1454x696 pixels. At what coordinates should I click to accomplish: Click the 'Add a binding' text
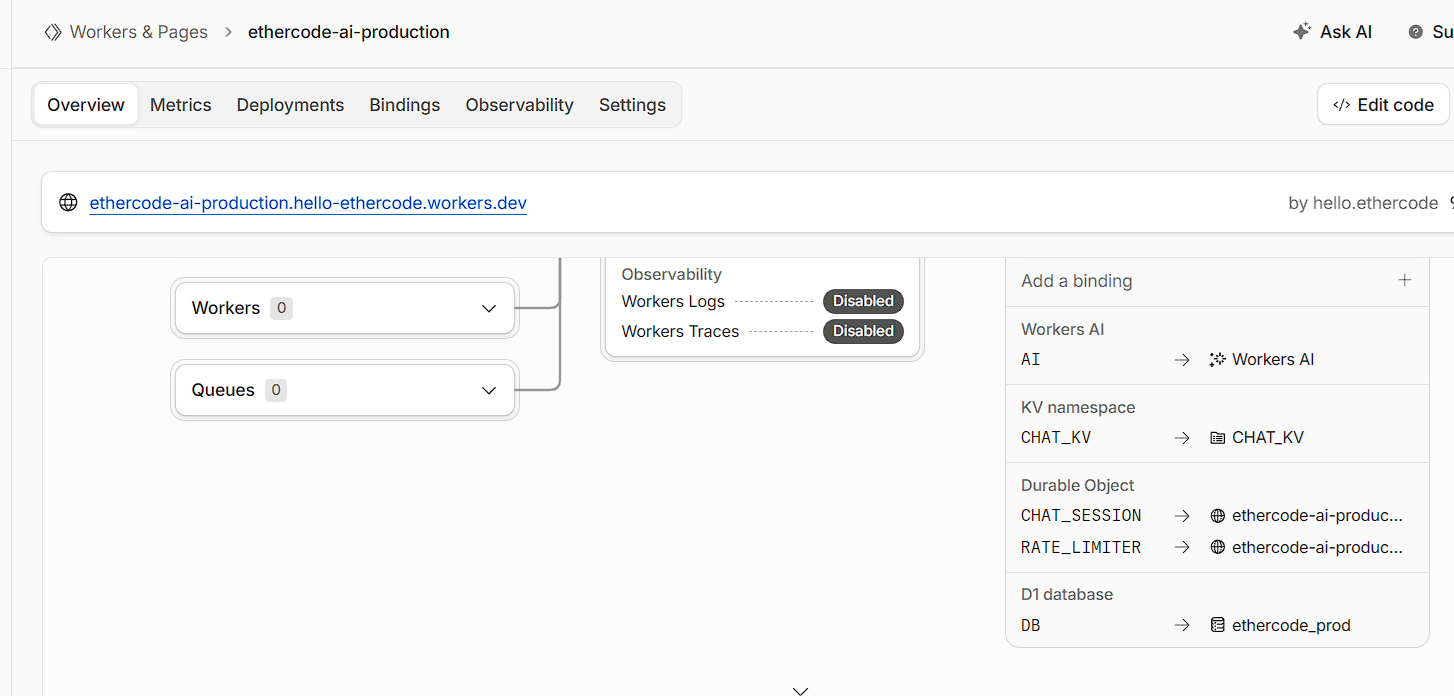tap(1077, 281)
